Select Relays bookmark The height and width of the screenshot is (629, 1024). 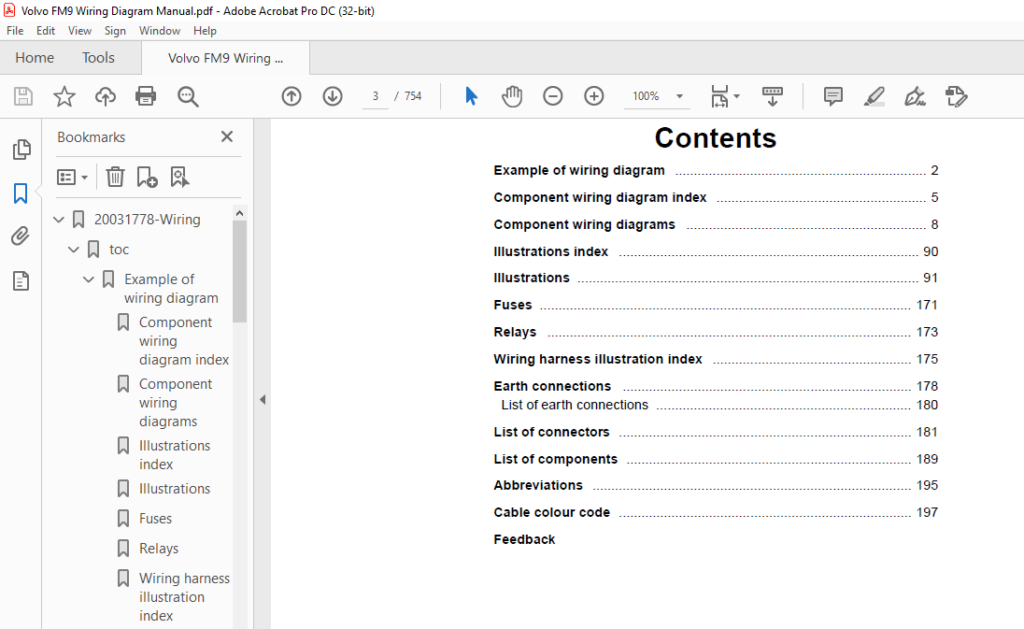pos(159,549)
